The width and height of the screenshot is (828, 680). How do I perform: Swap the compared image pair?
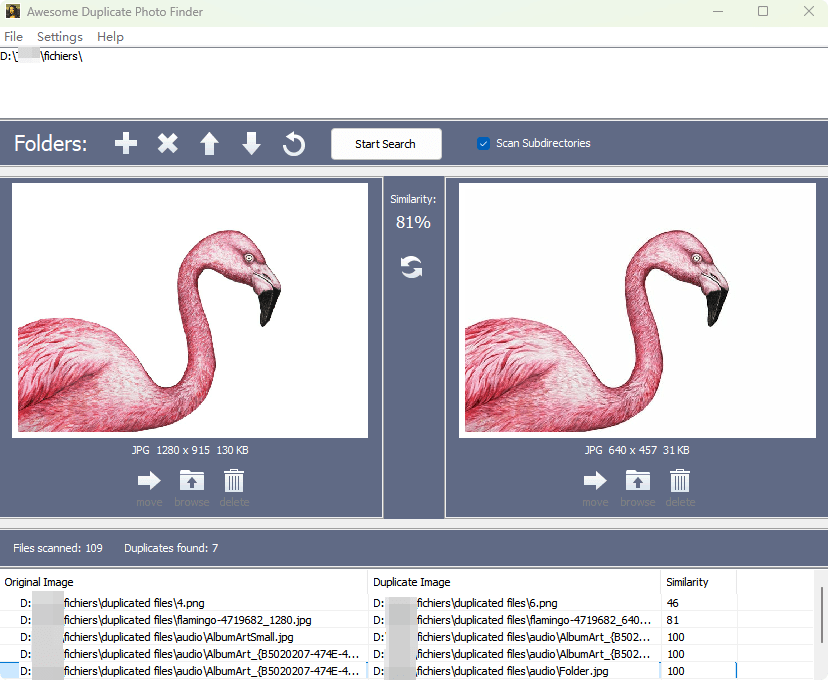point(412,267)
